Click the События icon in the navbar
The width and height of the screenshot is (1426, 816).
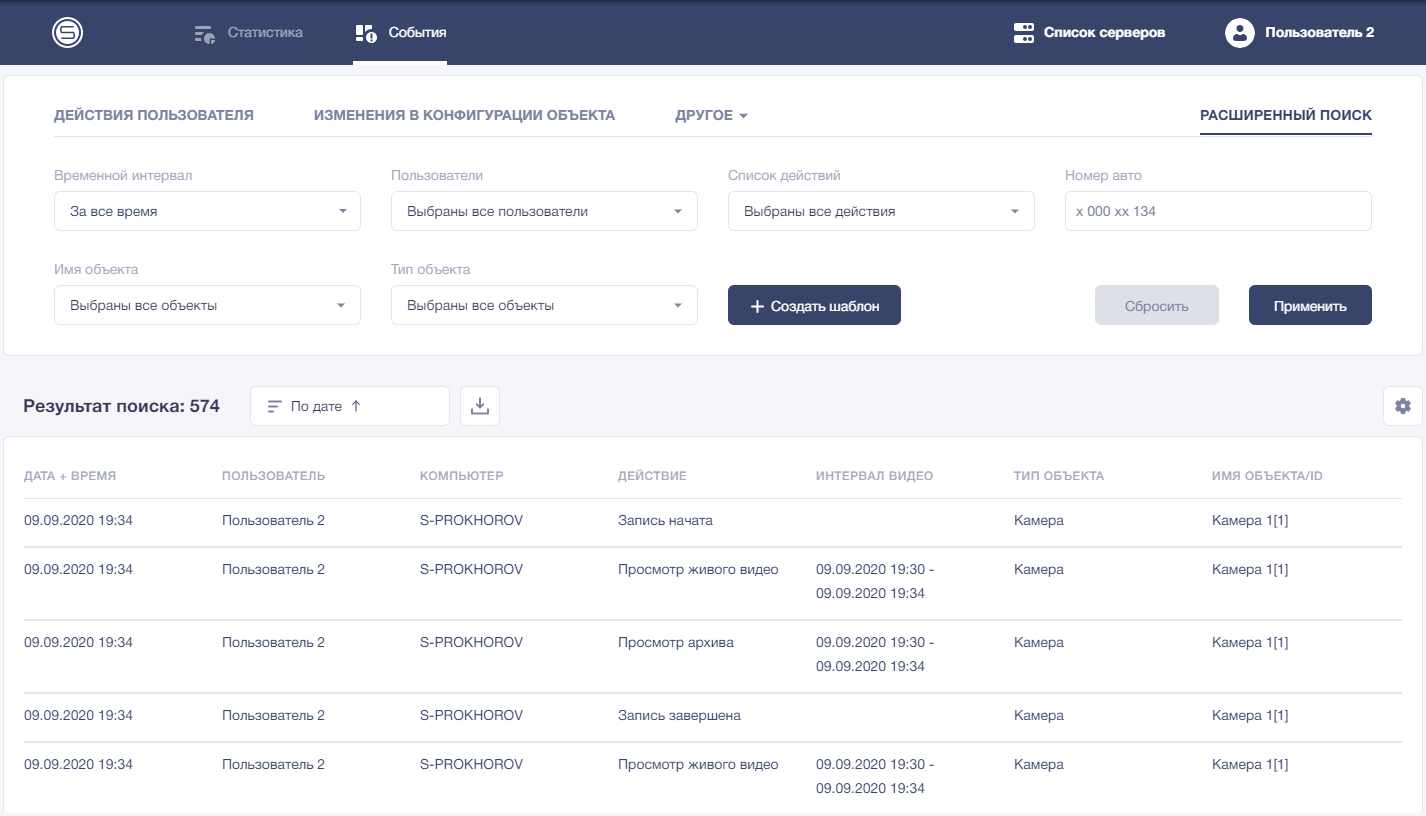366,33
